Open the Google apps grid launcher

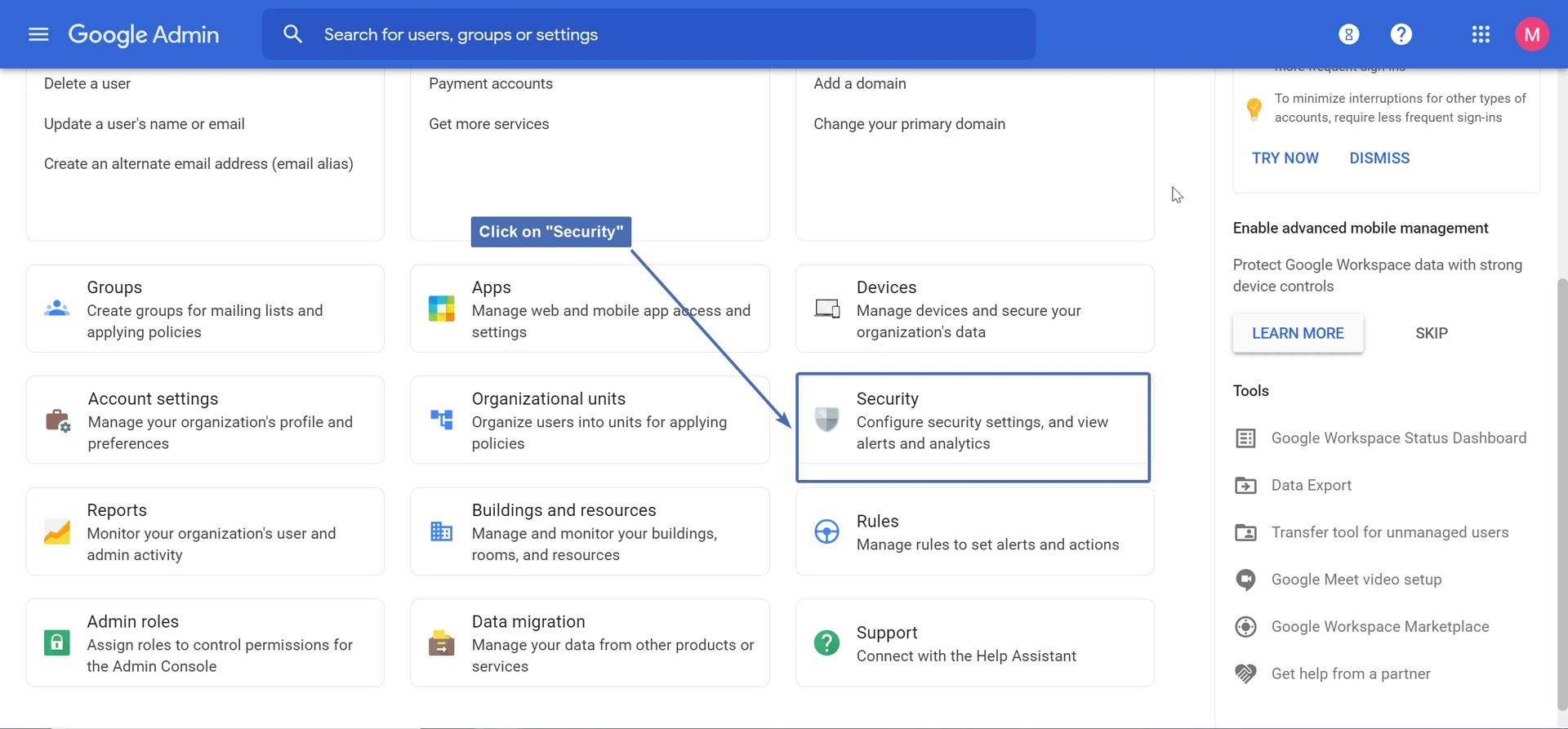1481,34
